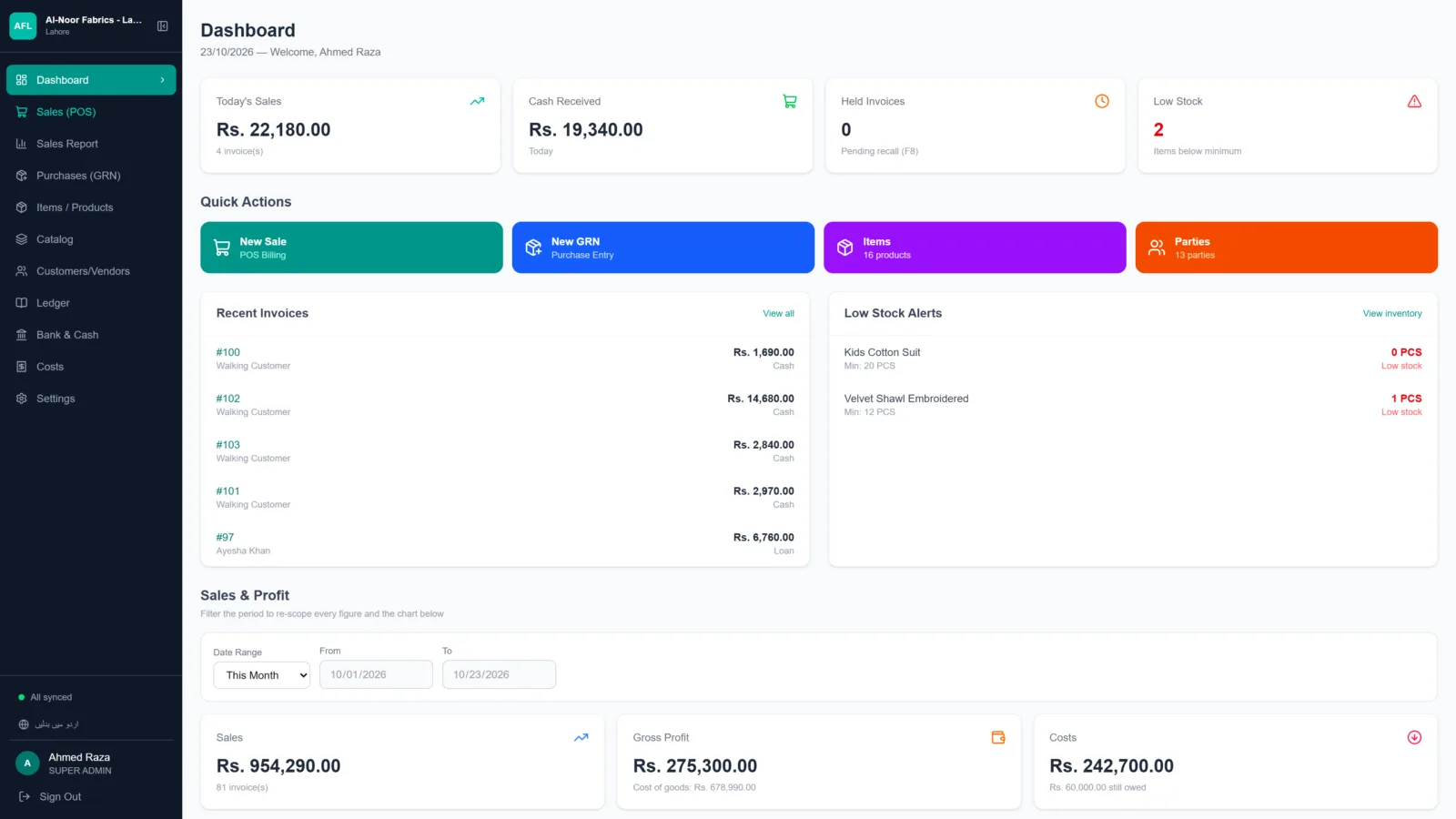Screen dimensions: 1456x819
Task: Click the Bank & Cash building icon
Action: pos(22,335)
